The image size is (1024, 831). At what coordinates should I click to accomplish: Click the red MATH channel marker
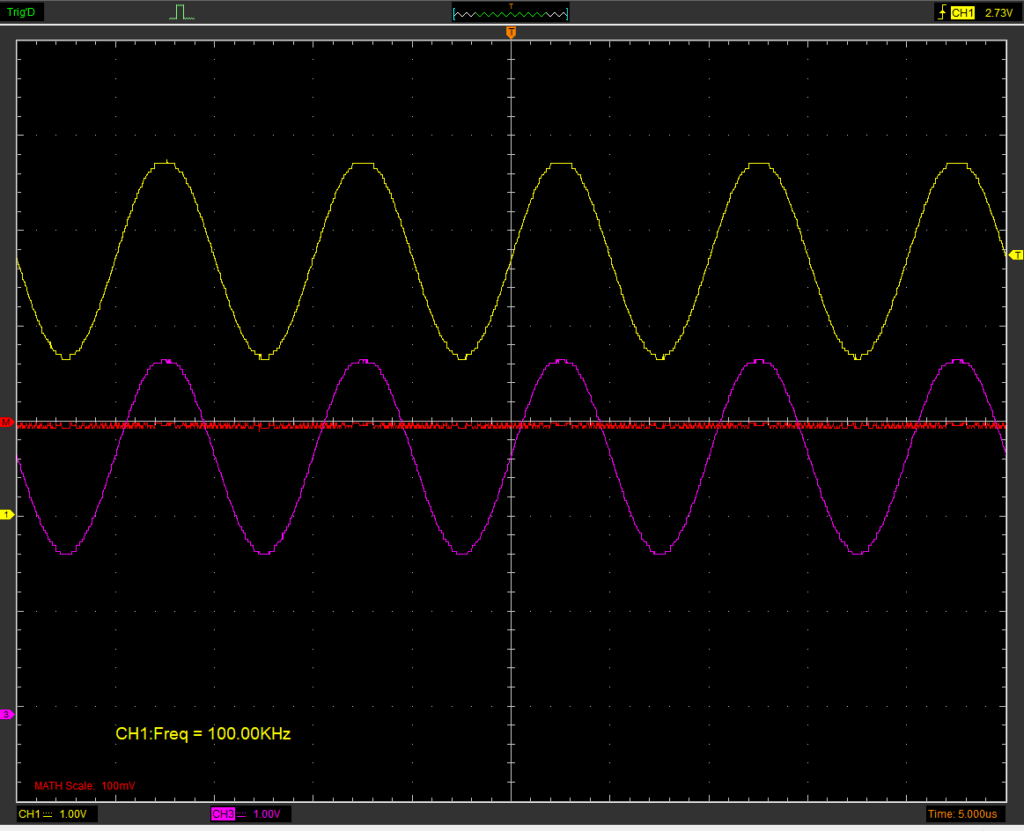click(x=7, y=424)
